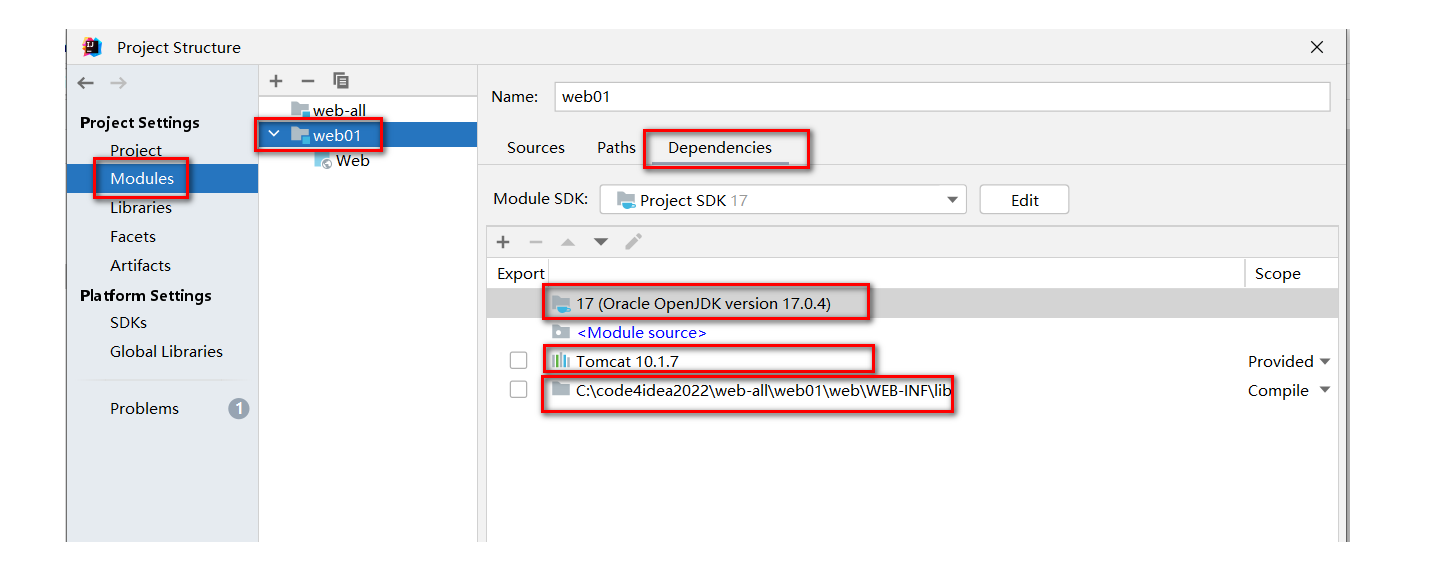1444x570 pixels.
Task: Click the Export column header
Action: 521,273
